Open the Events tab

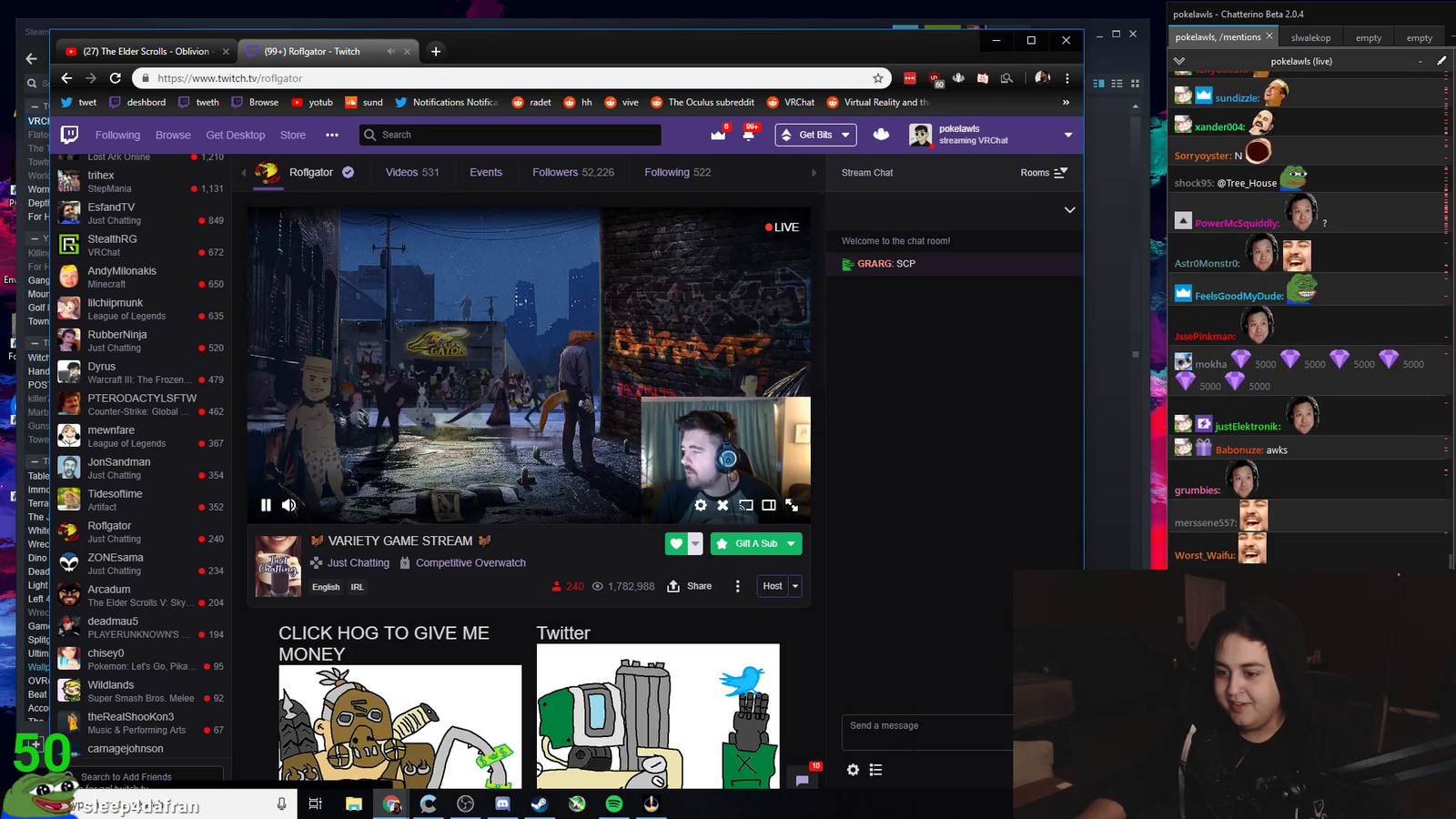(486, 172)
